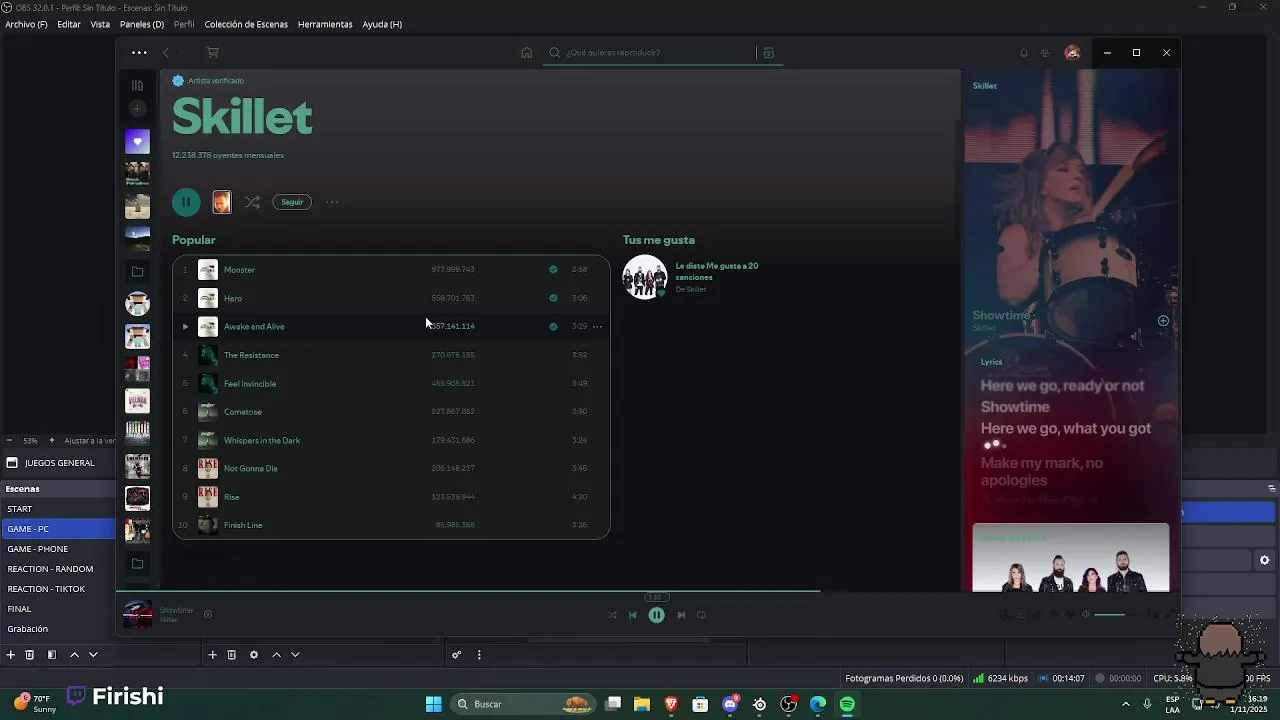Viewport: 1280px width, 720px height.
Task: Open the now playing Showtime cover thumbnail
Action: click(x=137, y=615)
